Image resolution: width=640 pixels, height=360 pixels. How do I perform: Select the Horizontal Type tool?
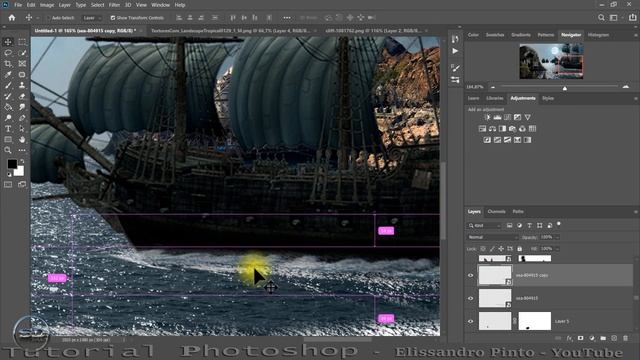coord(8,129)
